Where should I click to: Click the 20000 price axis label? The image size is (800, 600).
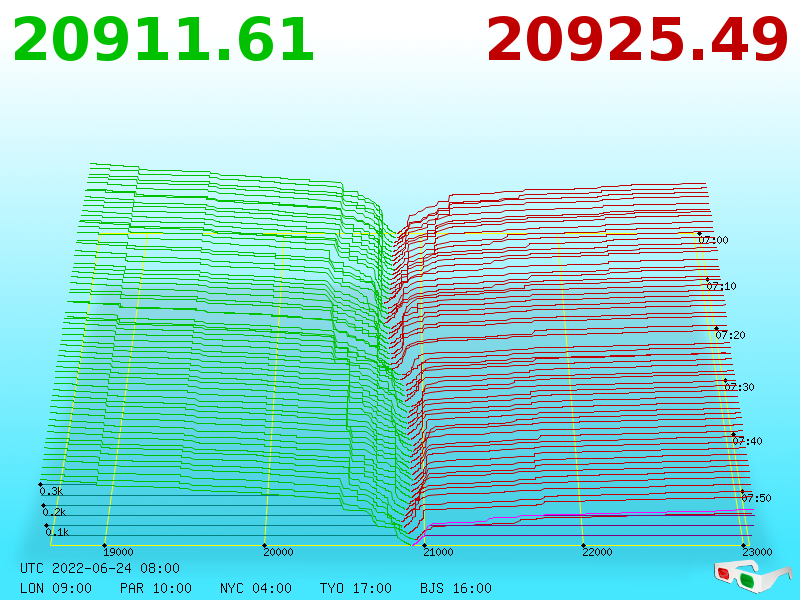(278, 552)
